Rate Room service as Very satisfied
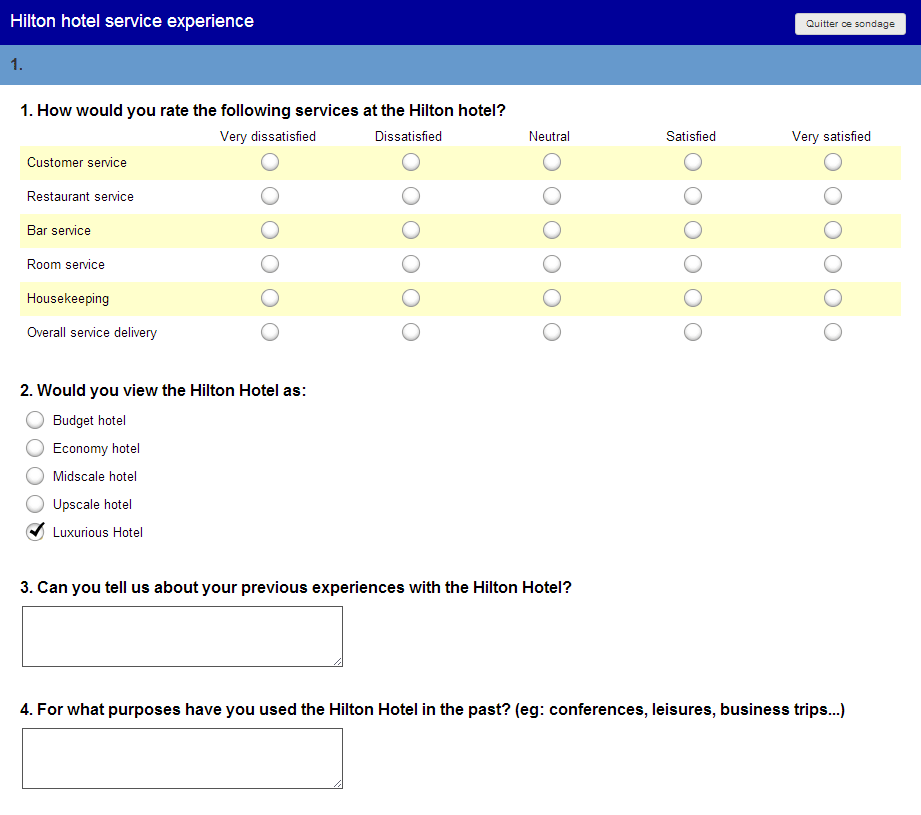The width and height of the screenshot is (921, 815). [x=833, y=264]
